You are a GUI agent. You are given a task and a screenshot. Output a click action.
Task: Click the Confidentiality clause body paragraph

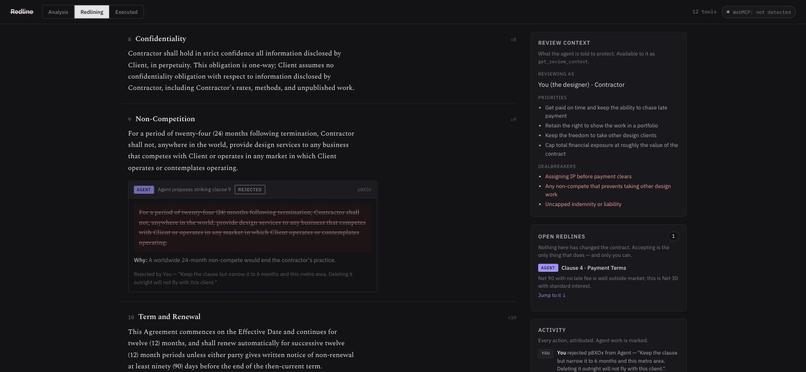241,70
